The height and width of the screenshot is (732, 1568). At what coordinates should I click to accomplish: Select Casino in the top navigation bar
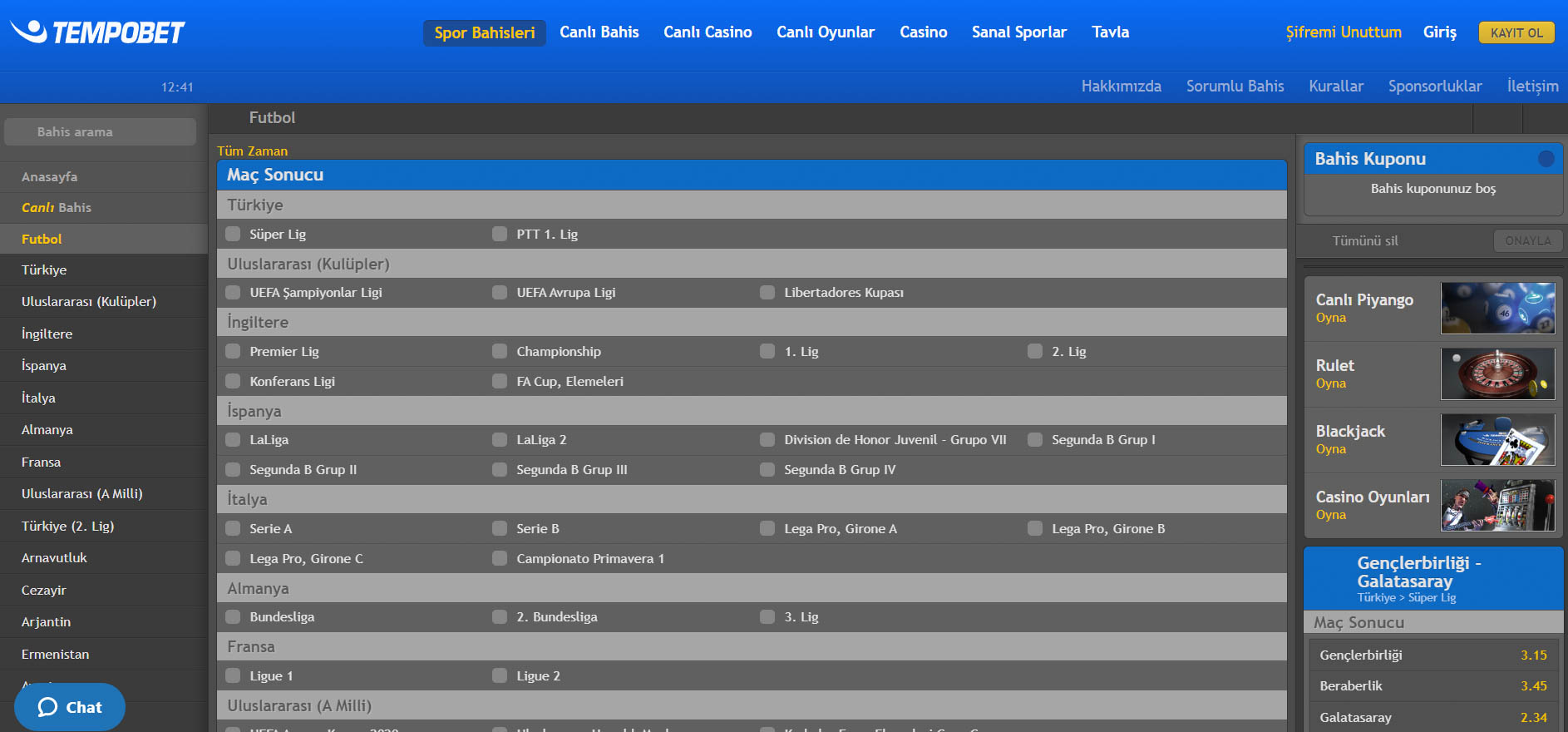tap(924, 32)
